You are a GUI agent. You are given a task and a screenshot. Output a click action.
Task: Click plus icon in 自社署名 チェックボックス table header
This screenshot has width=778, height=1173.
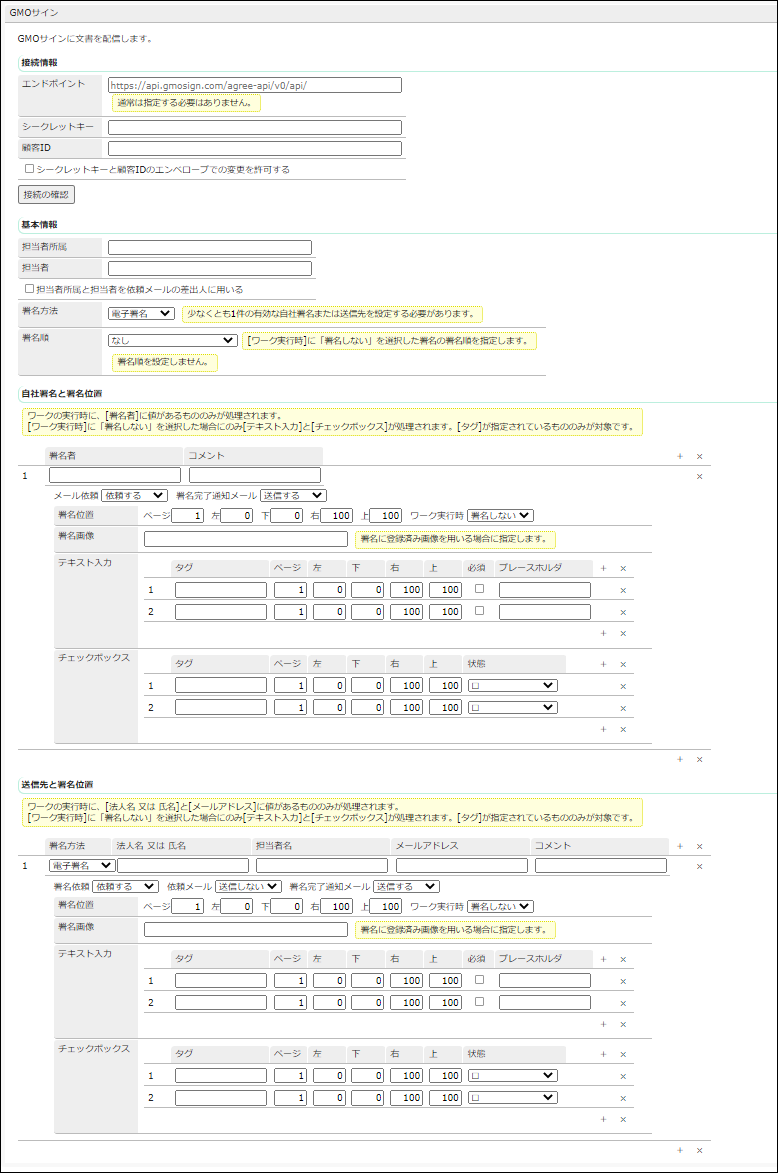603,664
